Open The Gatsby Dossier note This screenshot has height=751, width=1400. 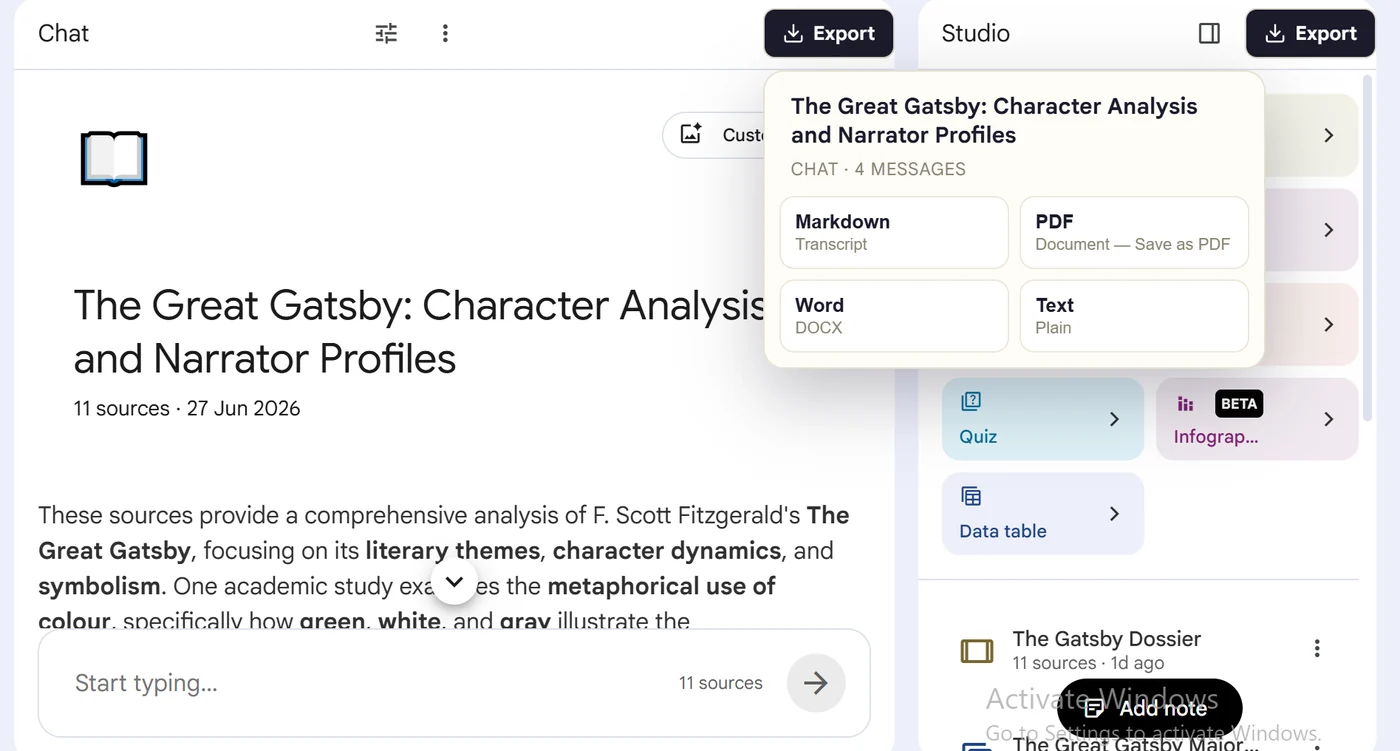pos(1107,649)
